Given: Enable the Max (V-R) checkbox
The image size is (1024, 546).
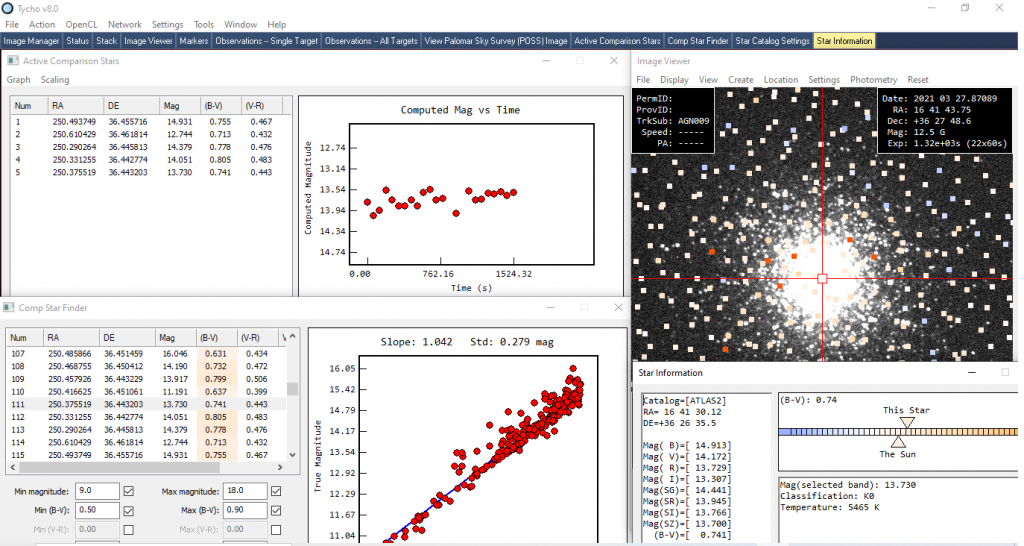Looking at the screenshot, I should click(x=276, y=530).
